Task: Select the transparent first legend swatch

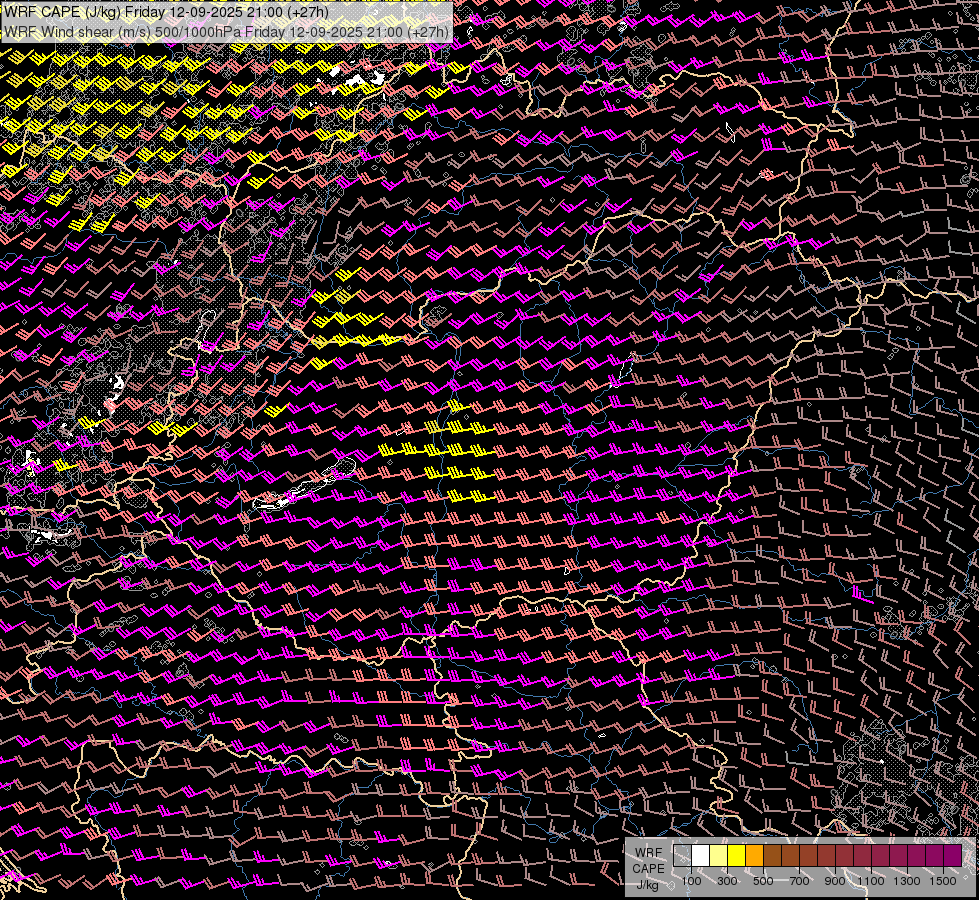Action: pos(682,855)
